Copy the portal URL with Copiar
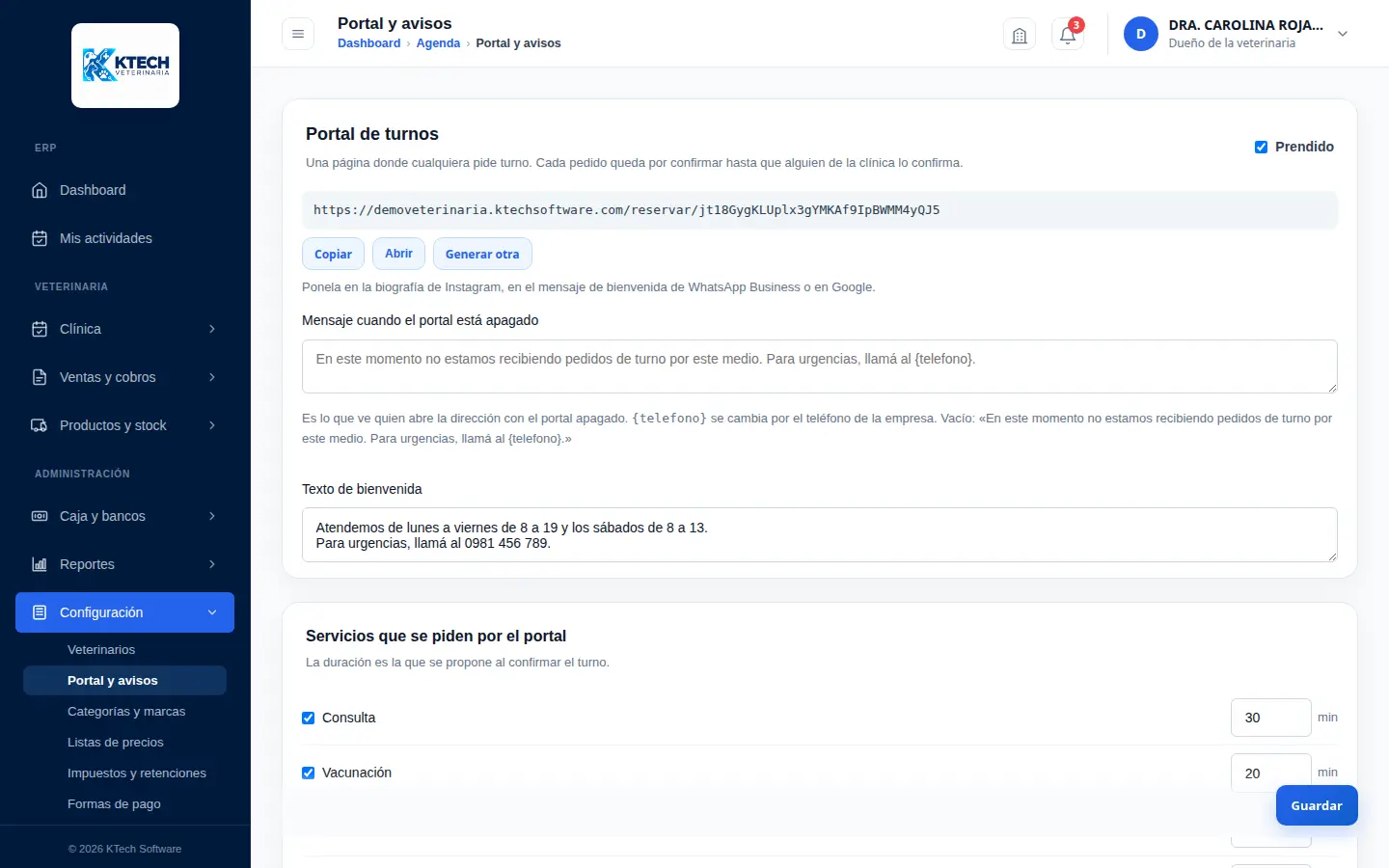 pyautogui.click(x=333, y=254)
